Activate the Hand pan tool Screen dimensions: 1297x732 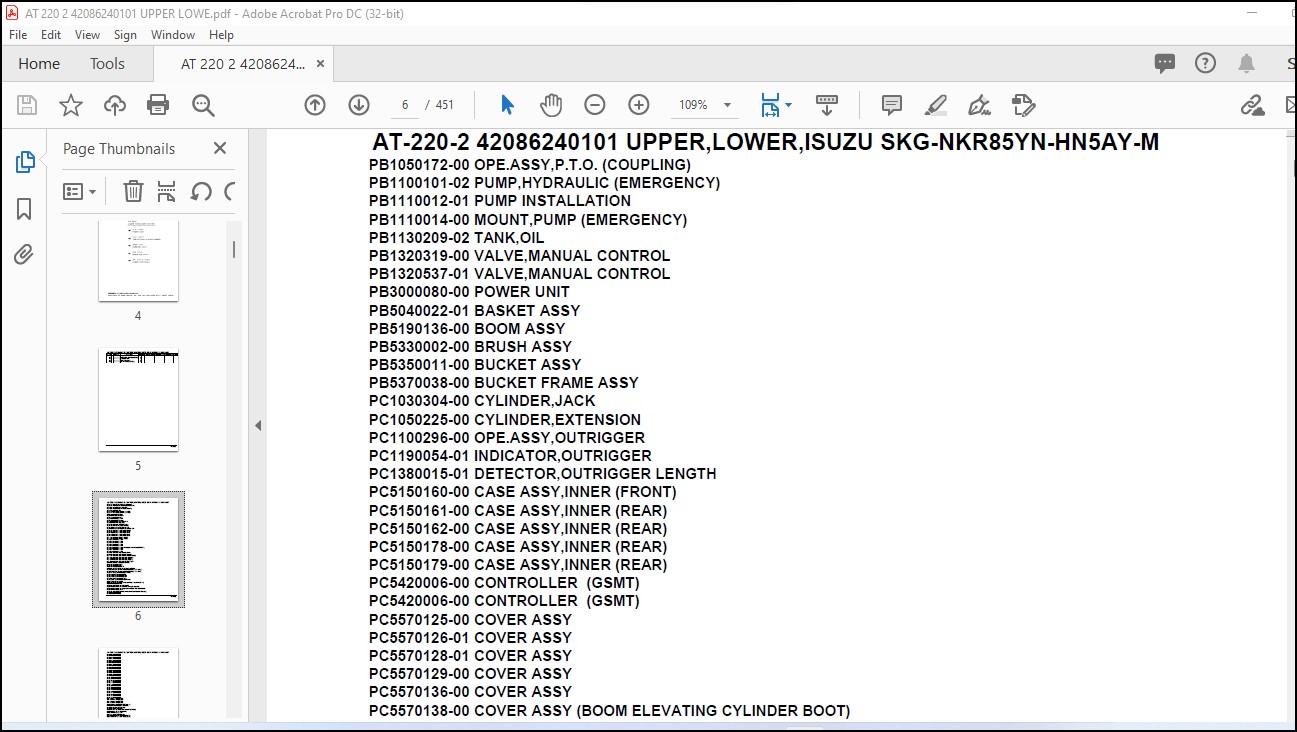(551, 105)
